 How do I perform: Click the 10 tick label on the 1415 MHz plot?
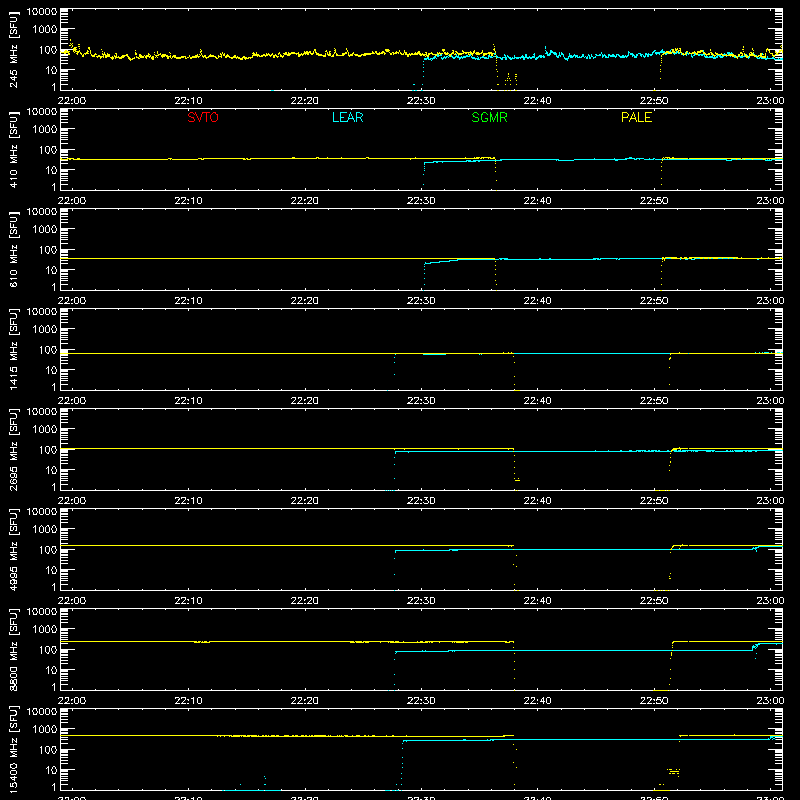51,370
